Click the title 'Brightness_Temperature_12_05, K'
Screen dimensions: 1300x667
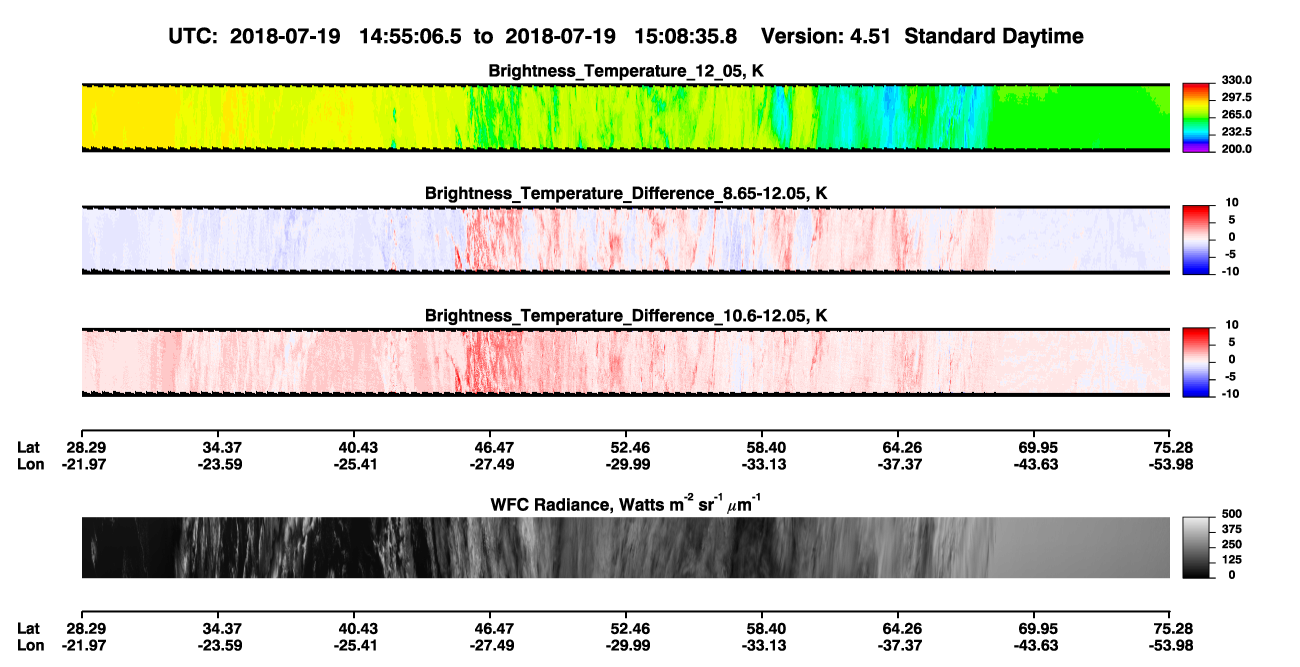(x=625, y=71)
